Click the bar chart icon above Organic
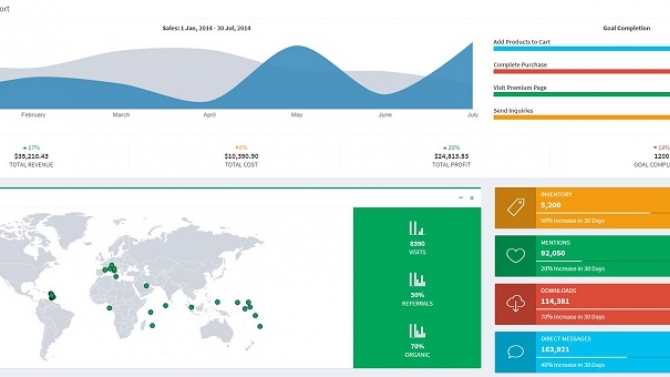This screenshot has height=377, width=670. pos(417,330)
